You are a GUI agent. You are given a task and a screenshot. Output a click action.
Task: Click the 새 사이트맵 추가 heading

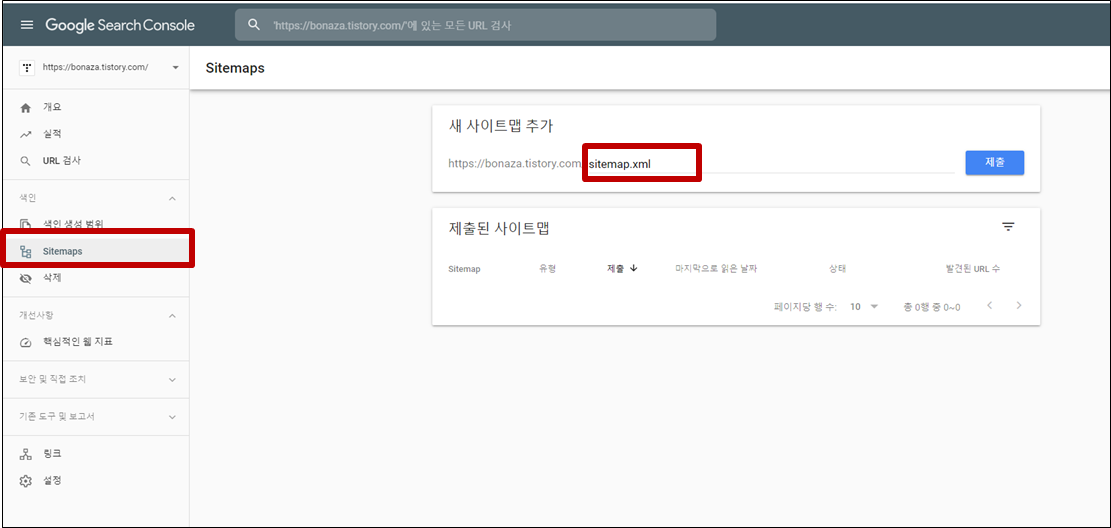501,126
